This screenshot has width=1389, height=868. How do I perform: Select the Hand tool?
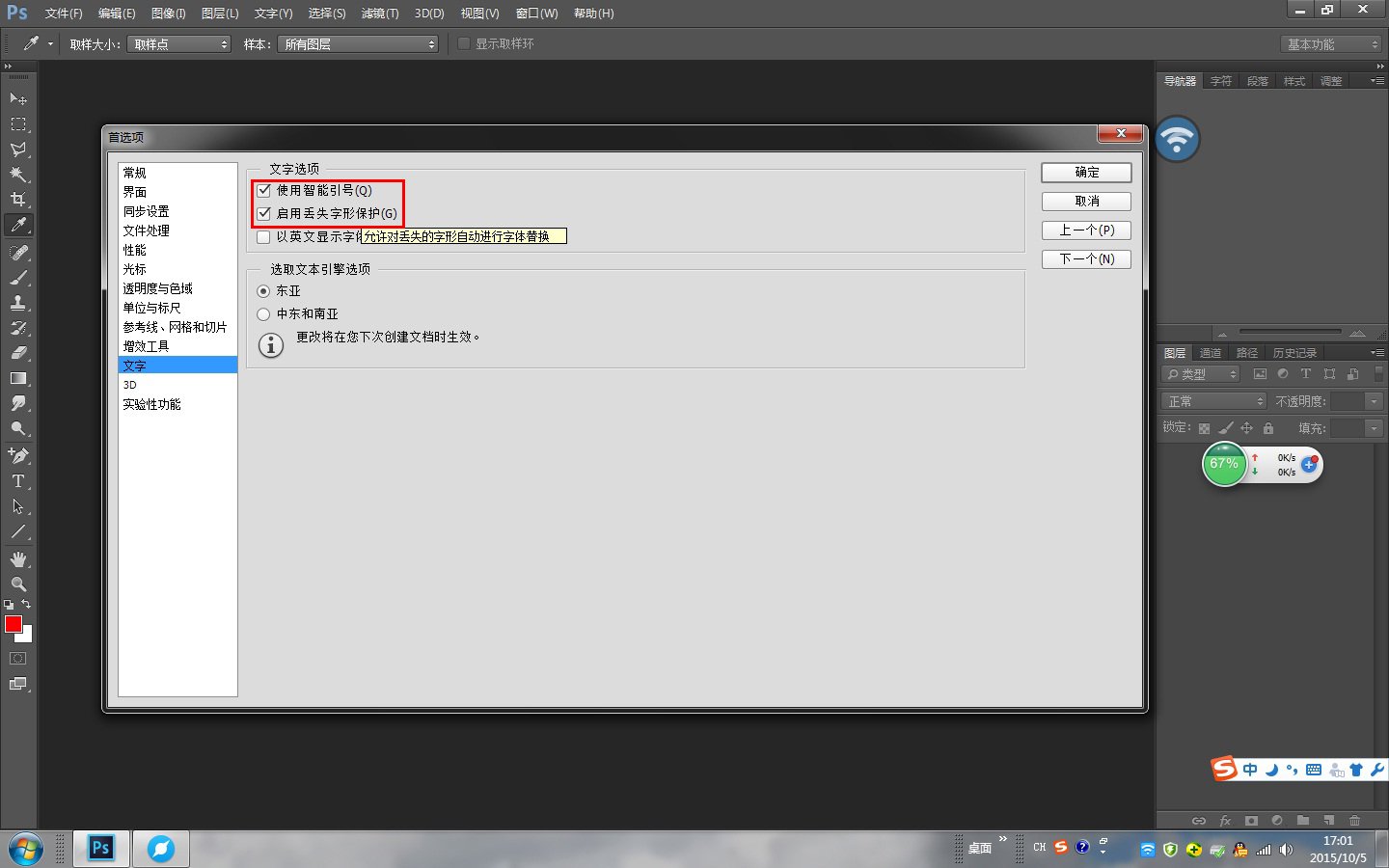[19, 558]
